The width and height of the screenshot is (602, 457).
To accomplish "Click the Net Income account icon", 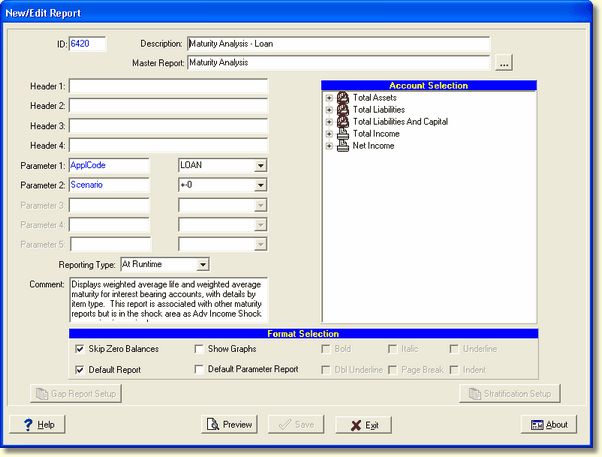I will click(x=344, y=146).
